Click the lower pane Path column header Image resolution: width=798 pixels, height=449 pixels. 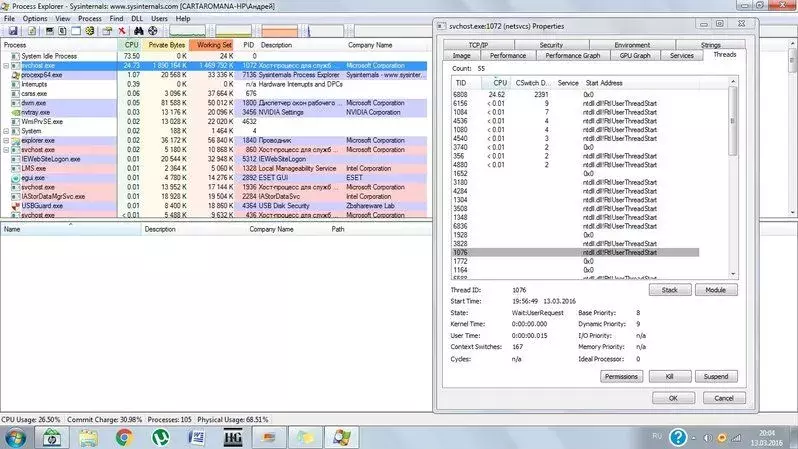[338, 229]
